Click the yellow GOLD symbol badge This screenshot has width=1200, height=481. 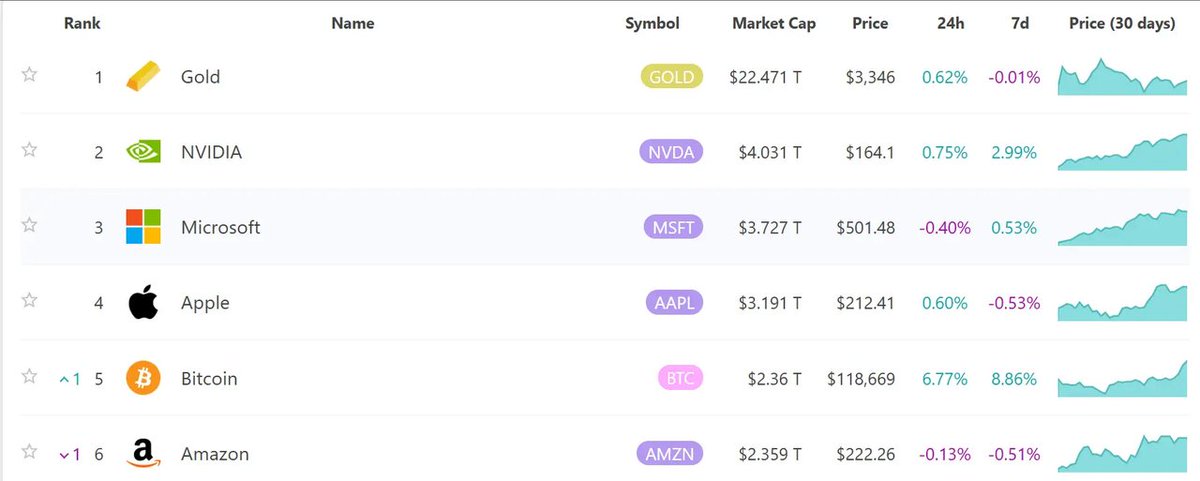671,77
